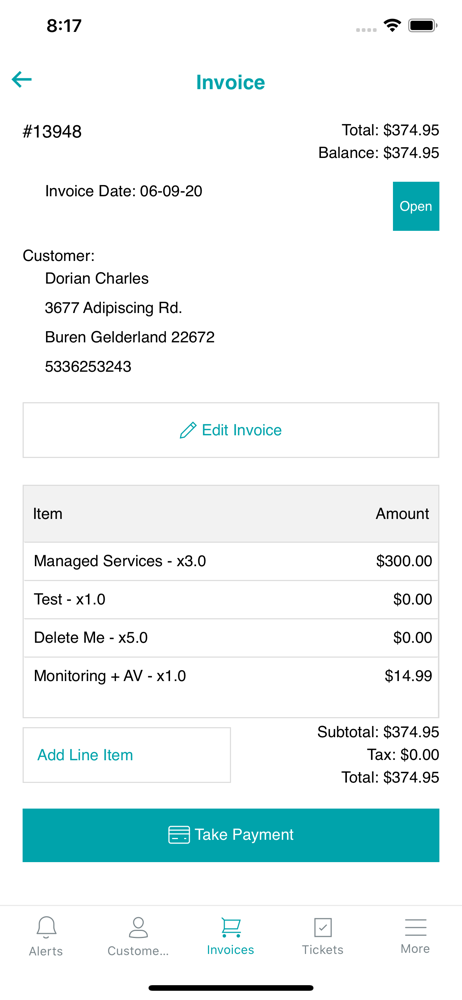The height and width of the screenshot is (1000, 462).
Task: Select the Managed Services line item
Action: pyautogui.click(x=231, y=561)
